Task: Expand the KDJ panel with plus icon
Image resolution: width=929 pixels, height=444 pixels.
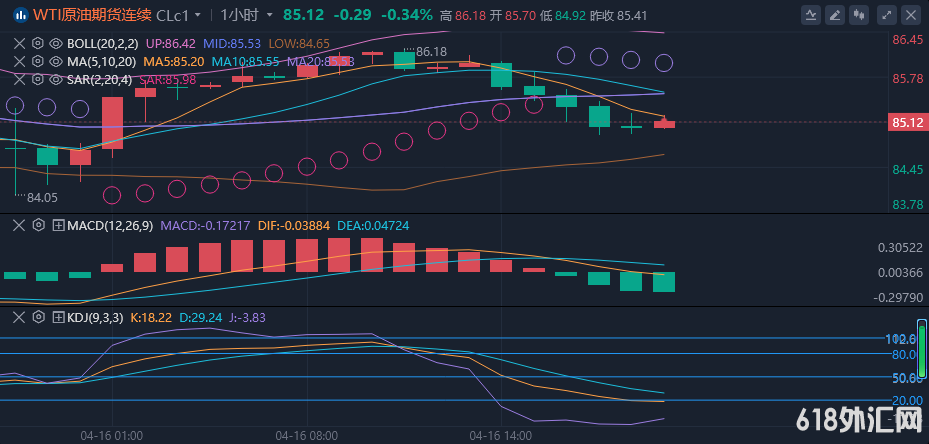Action: (57, 317)
